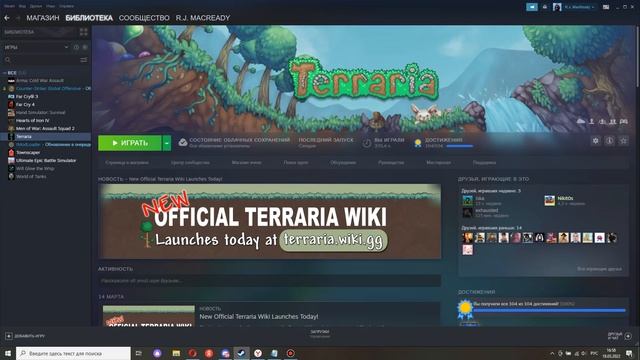Click the add game plus icon
This screenshot has height=360, width=640.
pos(9,336)
